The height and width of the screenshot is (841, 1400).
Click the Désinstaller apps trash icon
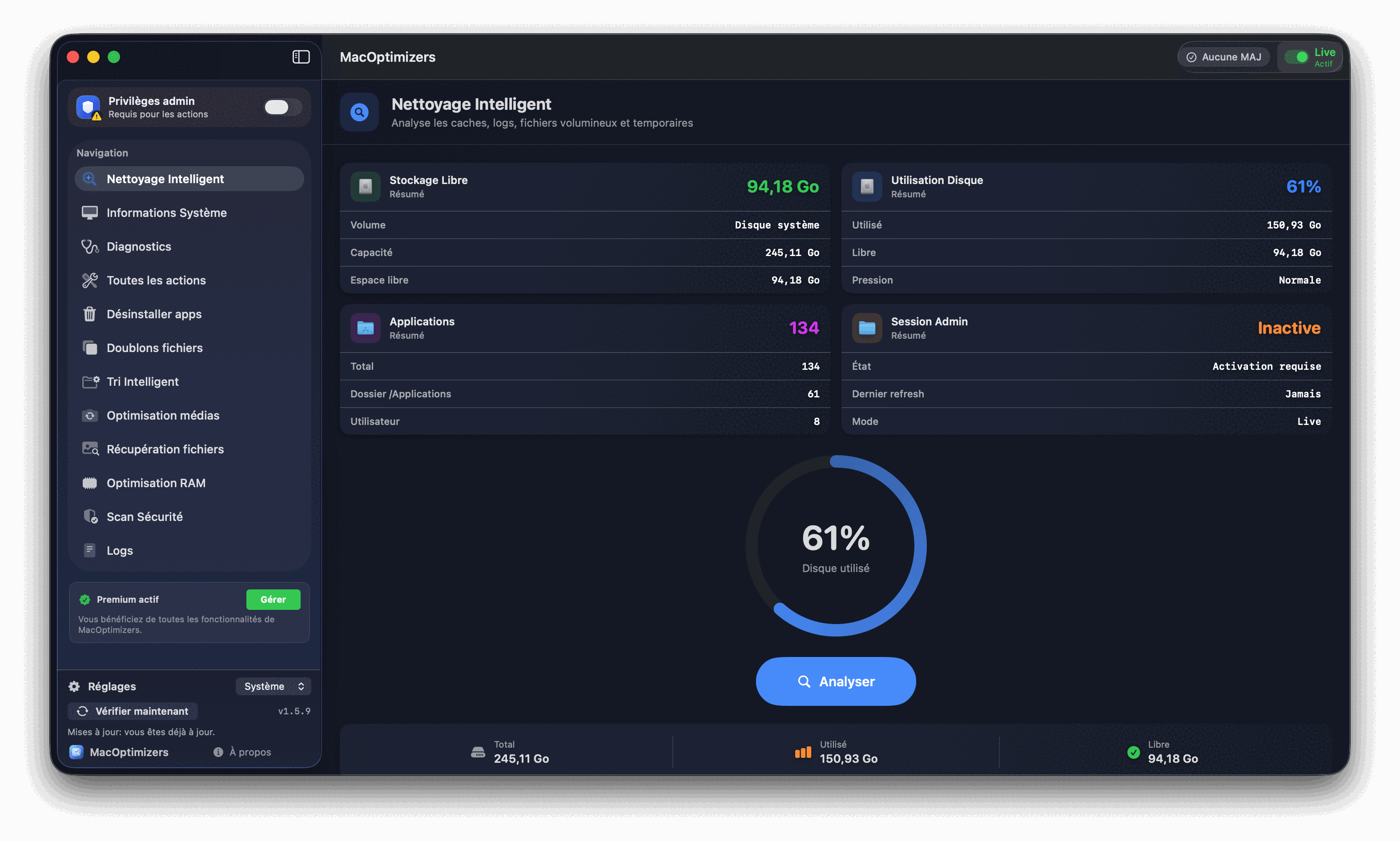point(89,313)
